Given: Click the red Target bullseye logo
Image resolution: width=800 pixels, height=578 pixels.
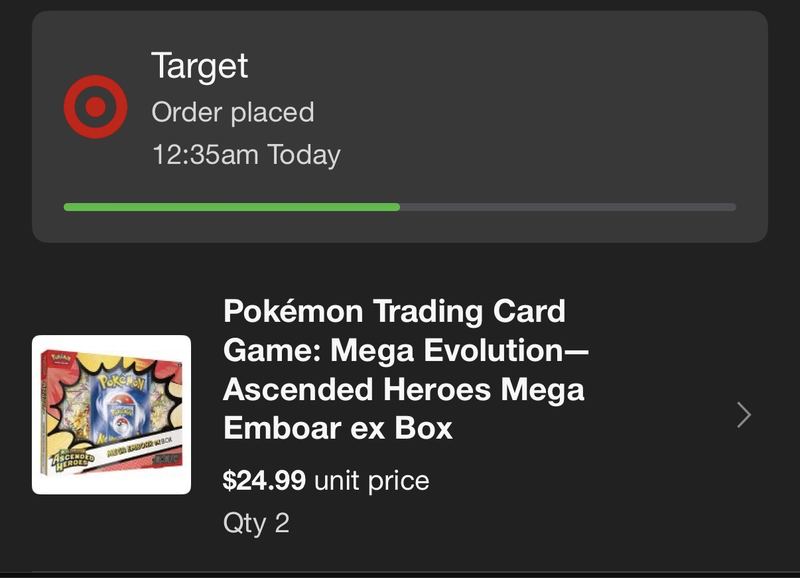Looking at the screenshot, I should click(95, 107).
